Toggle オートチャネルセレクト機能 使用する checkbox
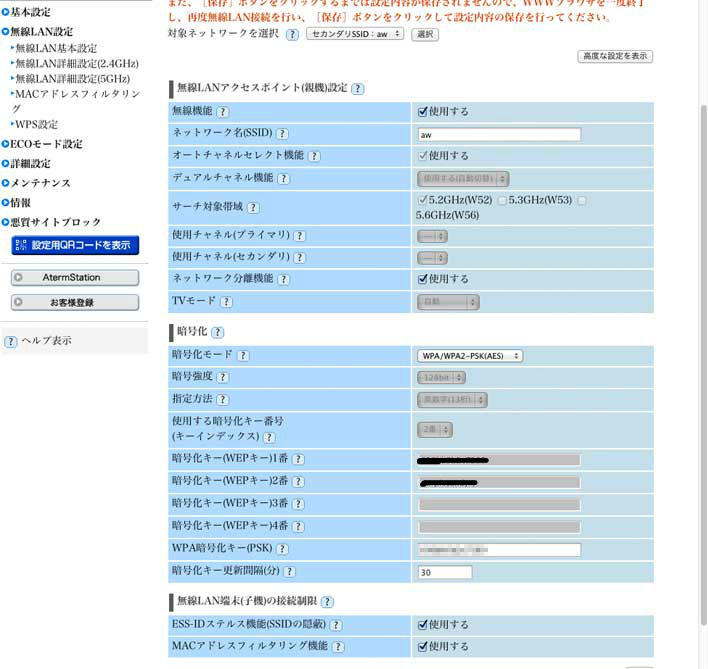 tap(423, 156)
